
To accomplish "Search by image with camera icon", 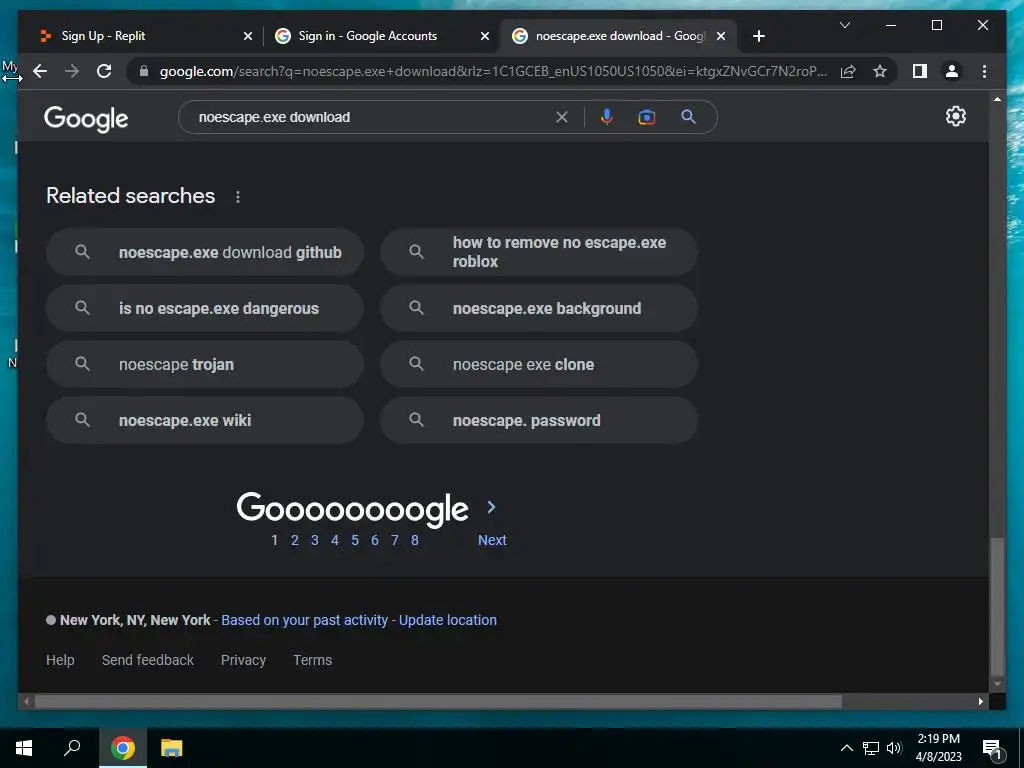I will pyautogui.click(x=647, y=117).
